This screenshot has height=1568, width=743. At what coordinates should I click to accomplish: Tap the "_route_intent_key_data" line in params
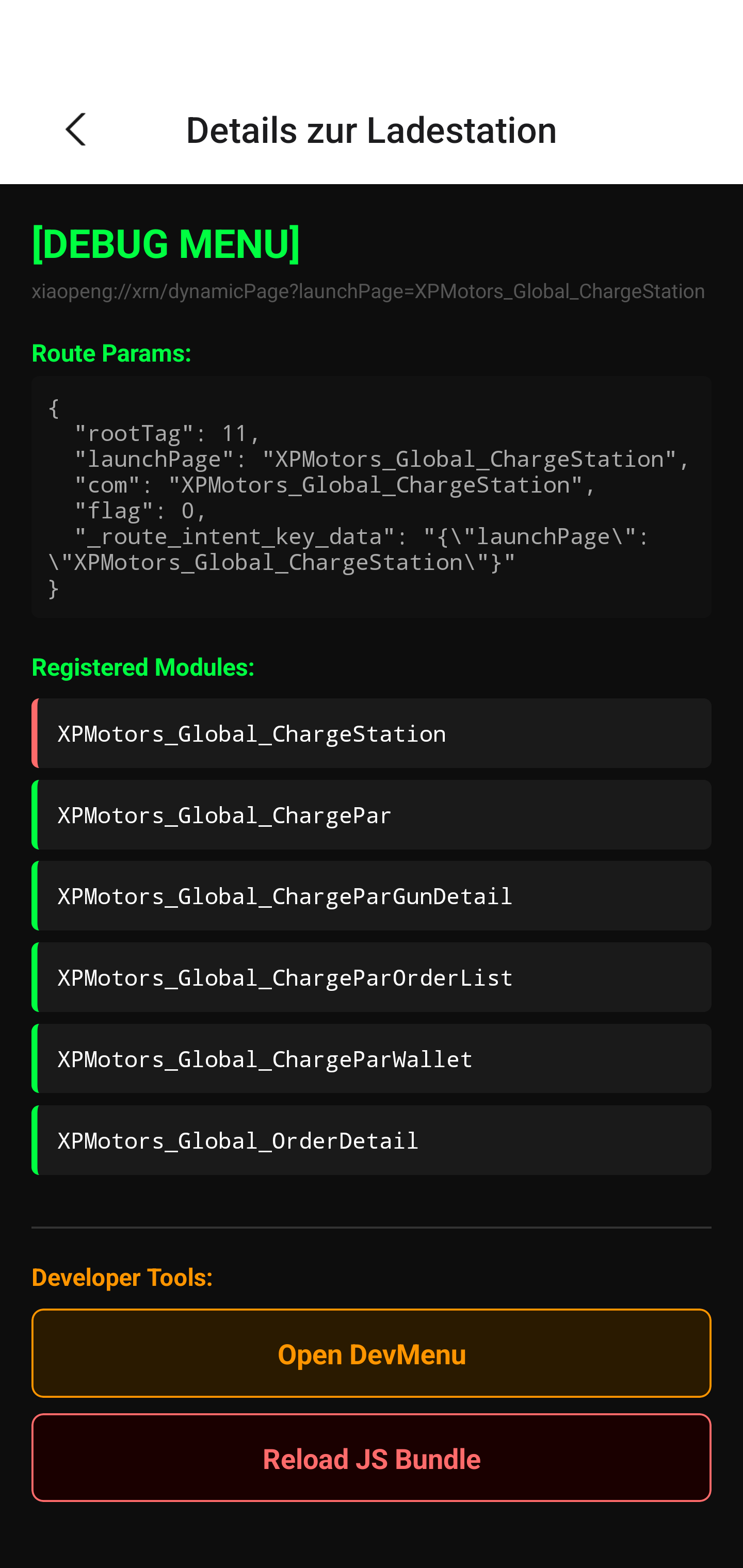pos(348,549)
